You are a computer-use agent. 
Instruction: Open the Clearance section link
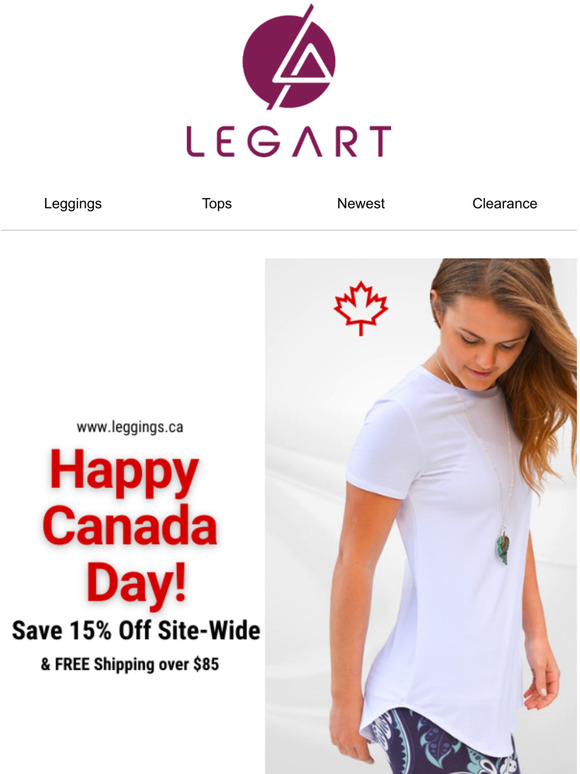pyautogui.click(x=504, y=203)
